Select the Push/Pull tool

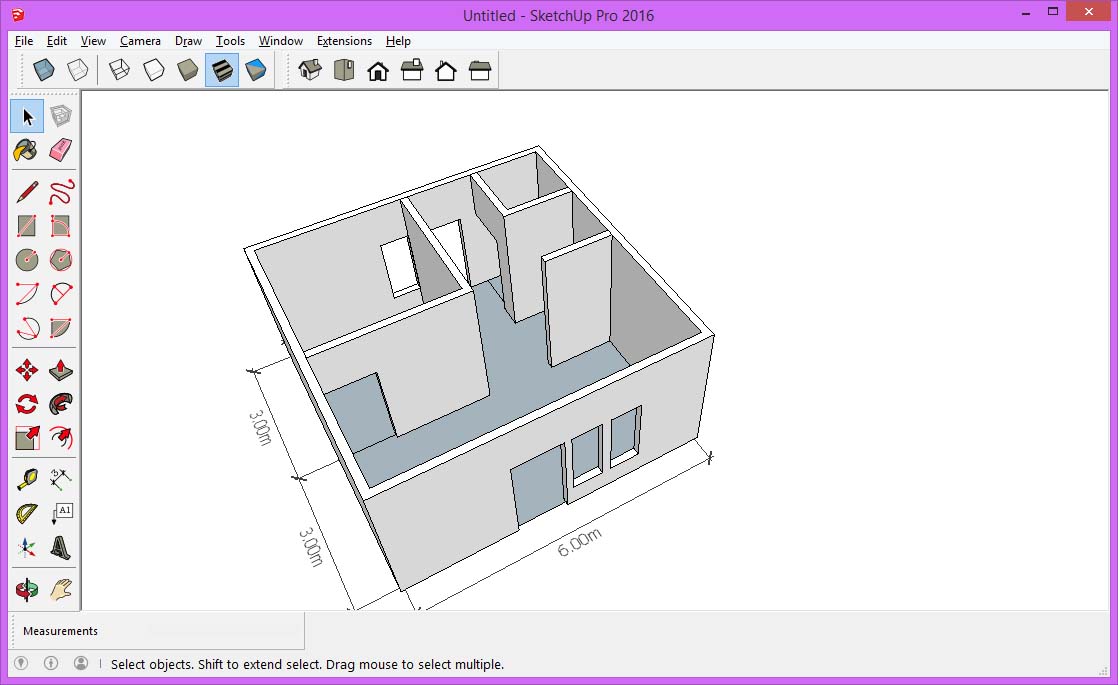tap(60, 369)
